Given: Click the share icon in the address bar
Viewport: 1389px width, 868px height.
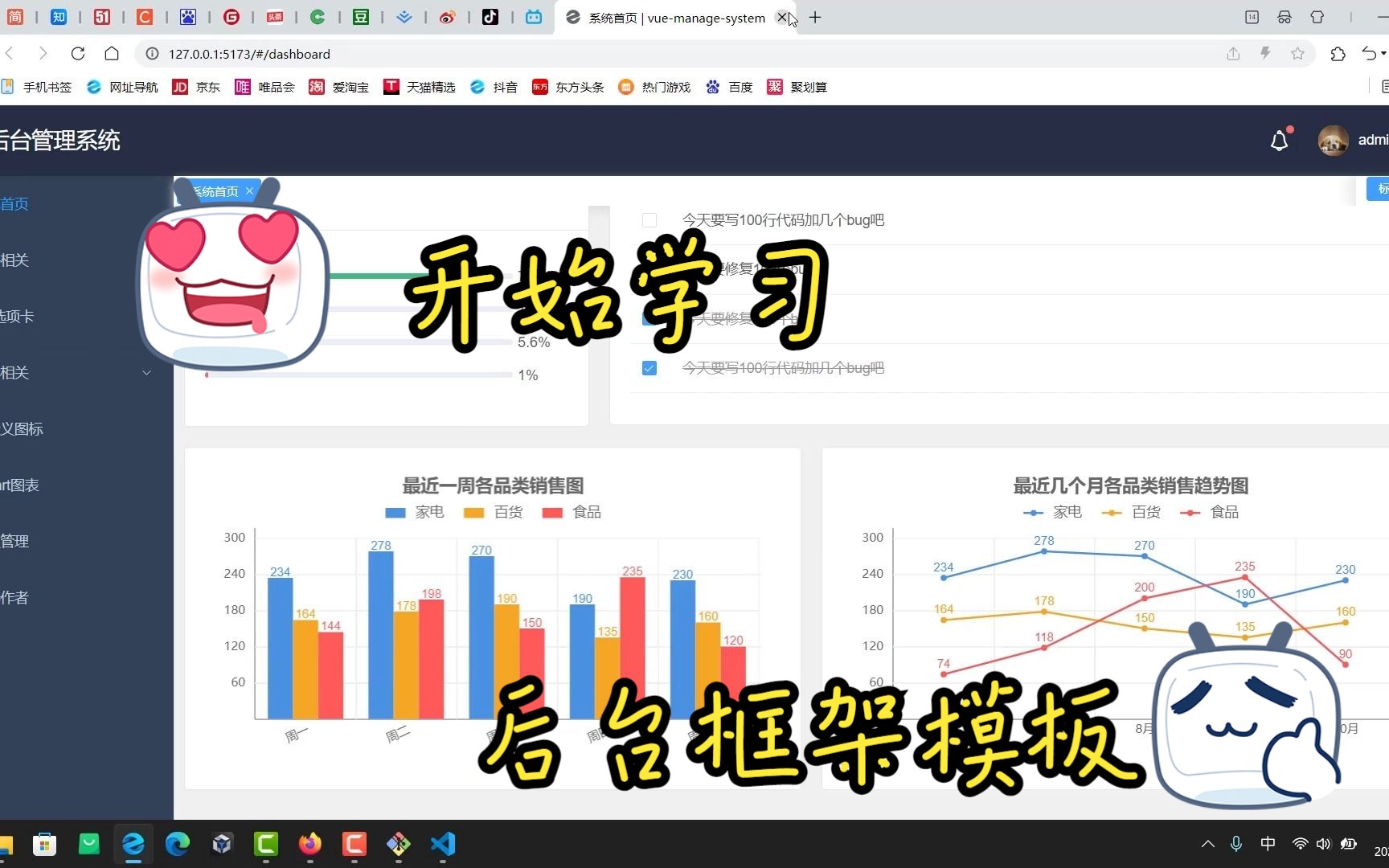Looking at the screenshot, I should click(1233, 54).
